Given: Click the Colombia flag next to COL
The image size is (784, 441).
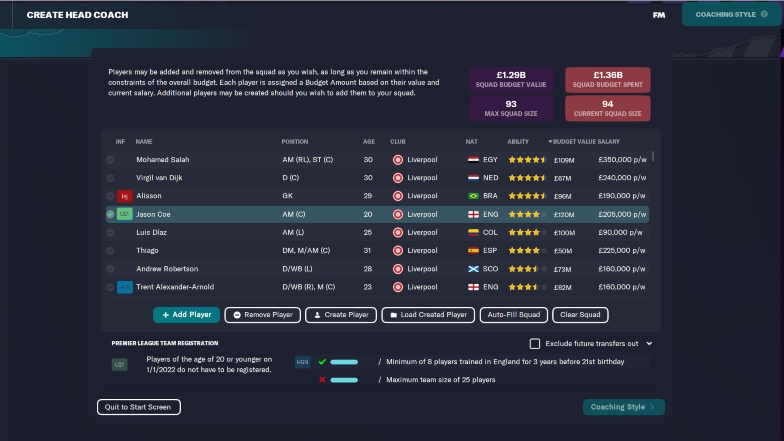Looking at the screenshot, I should (x=473, y=232).
